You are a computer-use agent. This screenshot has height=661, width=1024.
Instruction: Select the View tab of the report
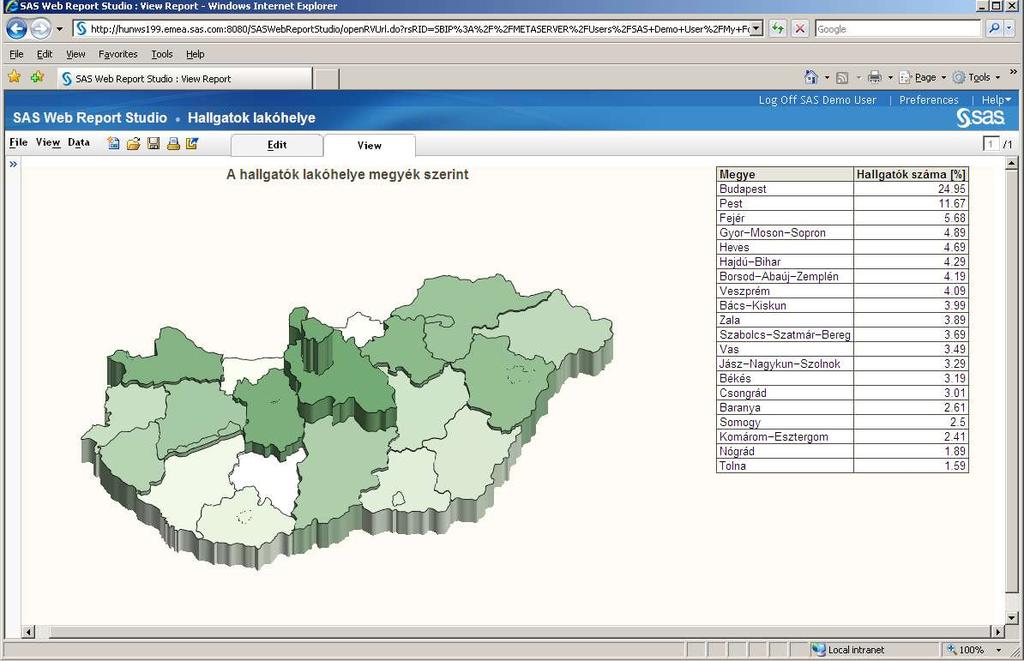click(369, 145)
